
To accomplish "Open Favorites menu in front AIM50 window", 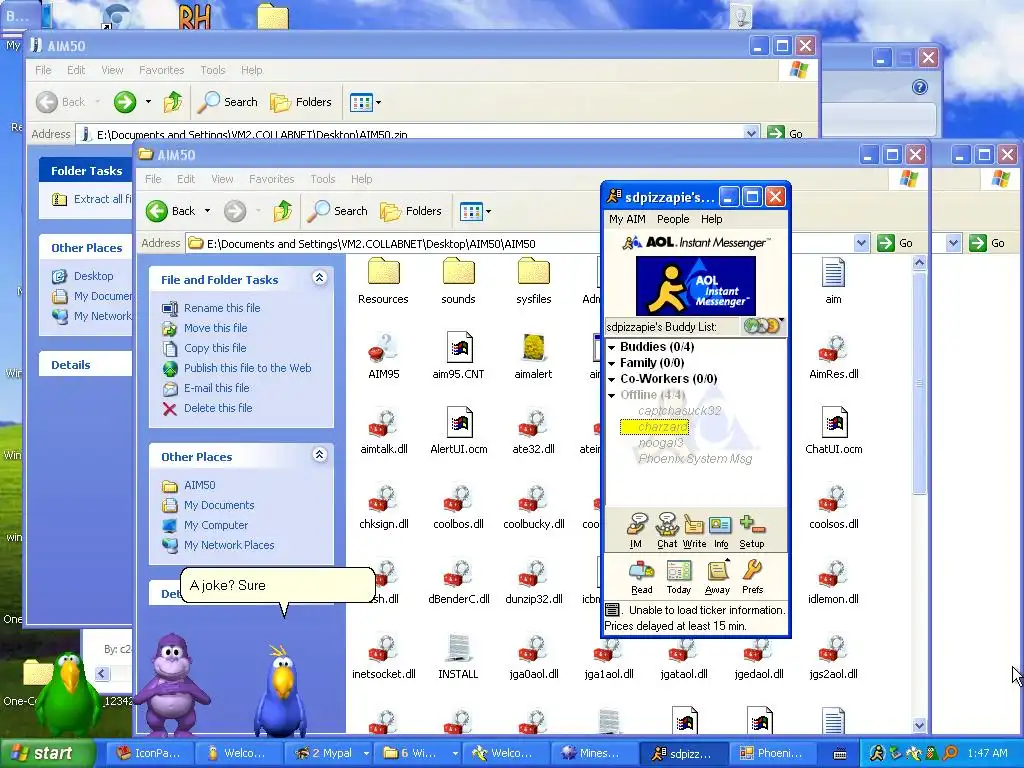I will (272, 179).
